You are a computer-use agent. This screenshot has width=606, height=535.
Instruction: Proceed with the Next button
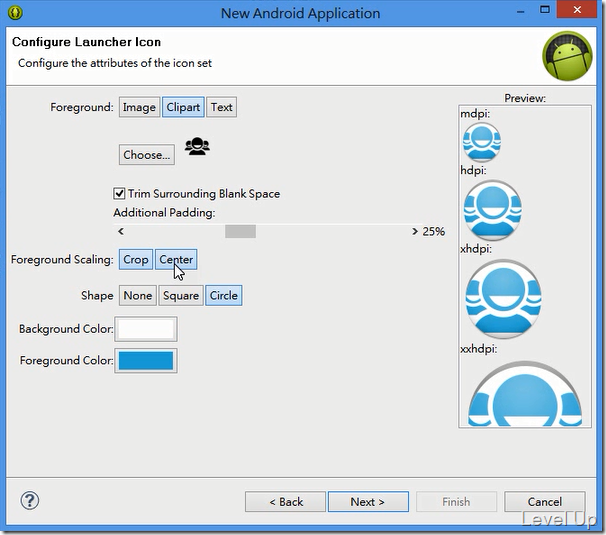click(368, 502)
